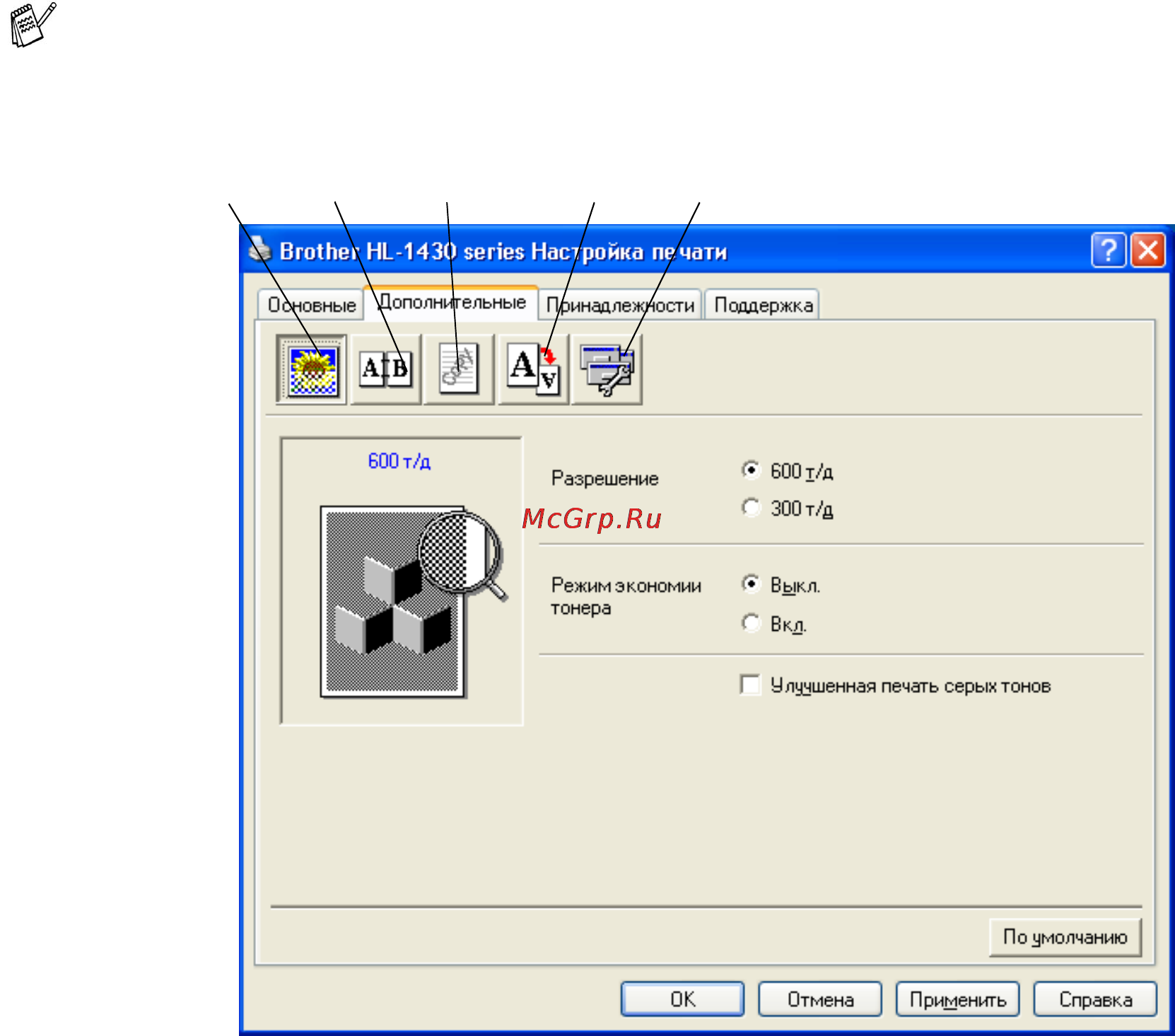Open the Watermark copy page icon
Viewport: 1175px width, 1036px height.
458,369
